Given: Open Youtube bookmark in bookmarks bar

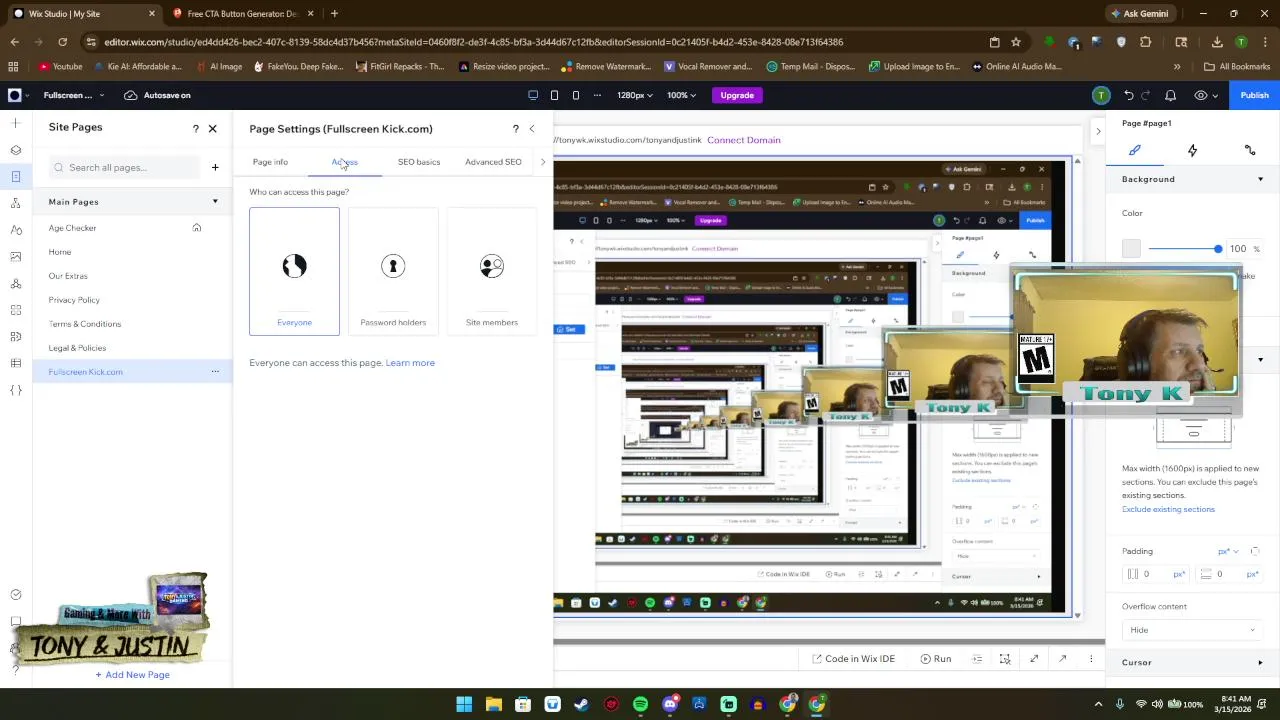Looking at the screenshot, I should click(x=60, y=67).
